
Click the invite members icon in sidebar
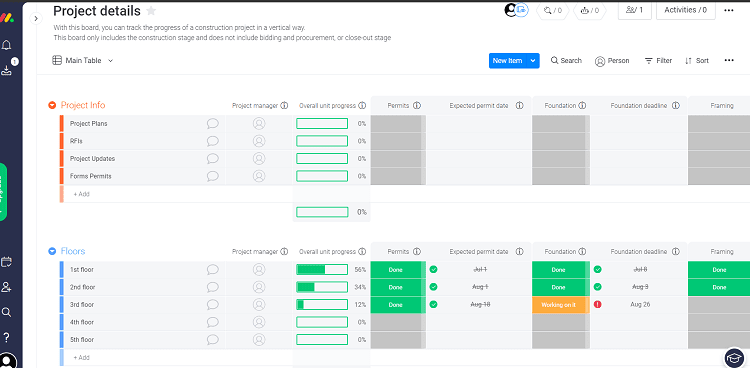tap(7, 287)
